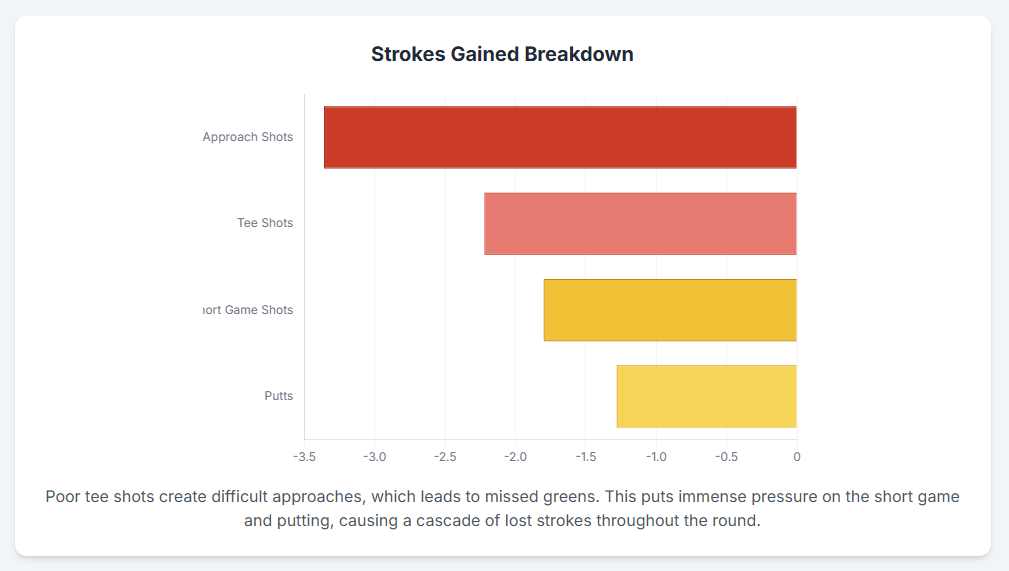Select the Putts axis label
Image resolution: width=1009 pixels, height=571 pixels.
(x=279, y=396)
